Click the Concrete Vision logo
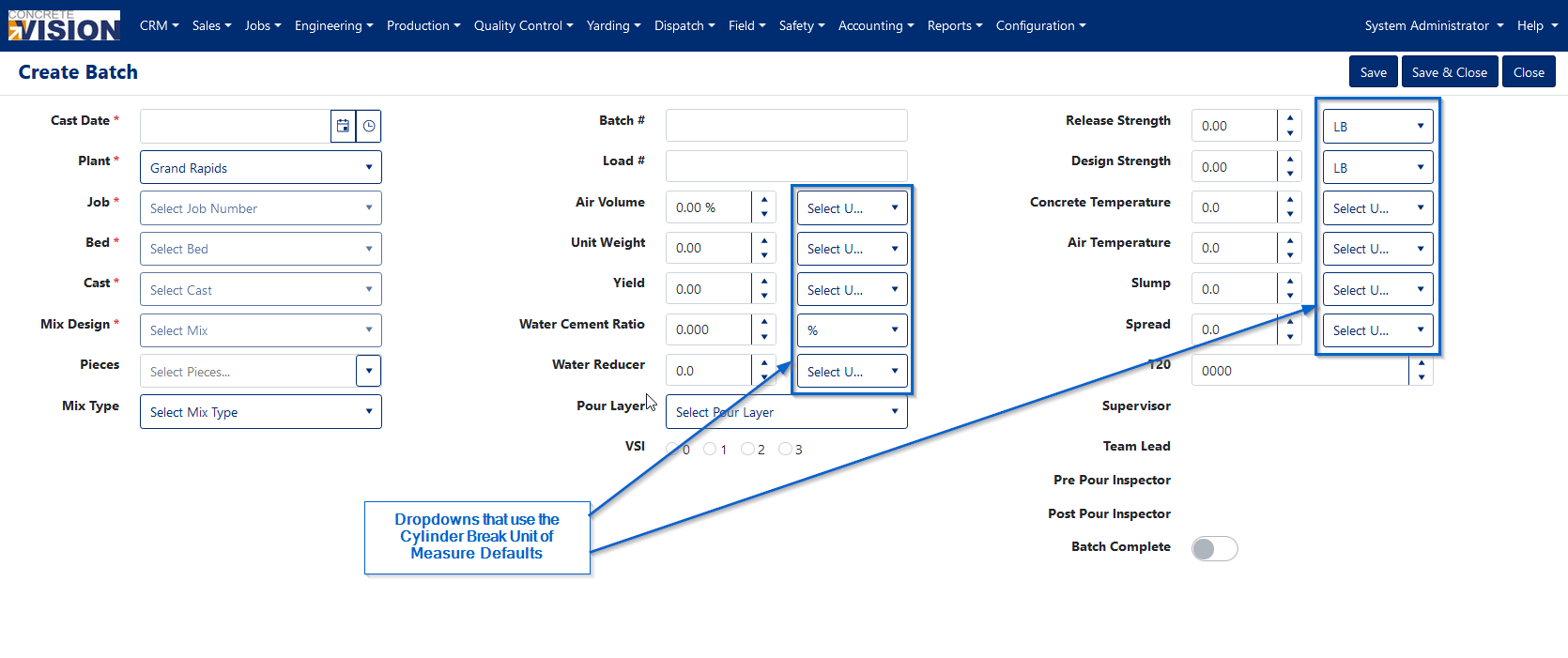This screenshot has width=1568, height=658. coord(64,25)
